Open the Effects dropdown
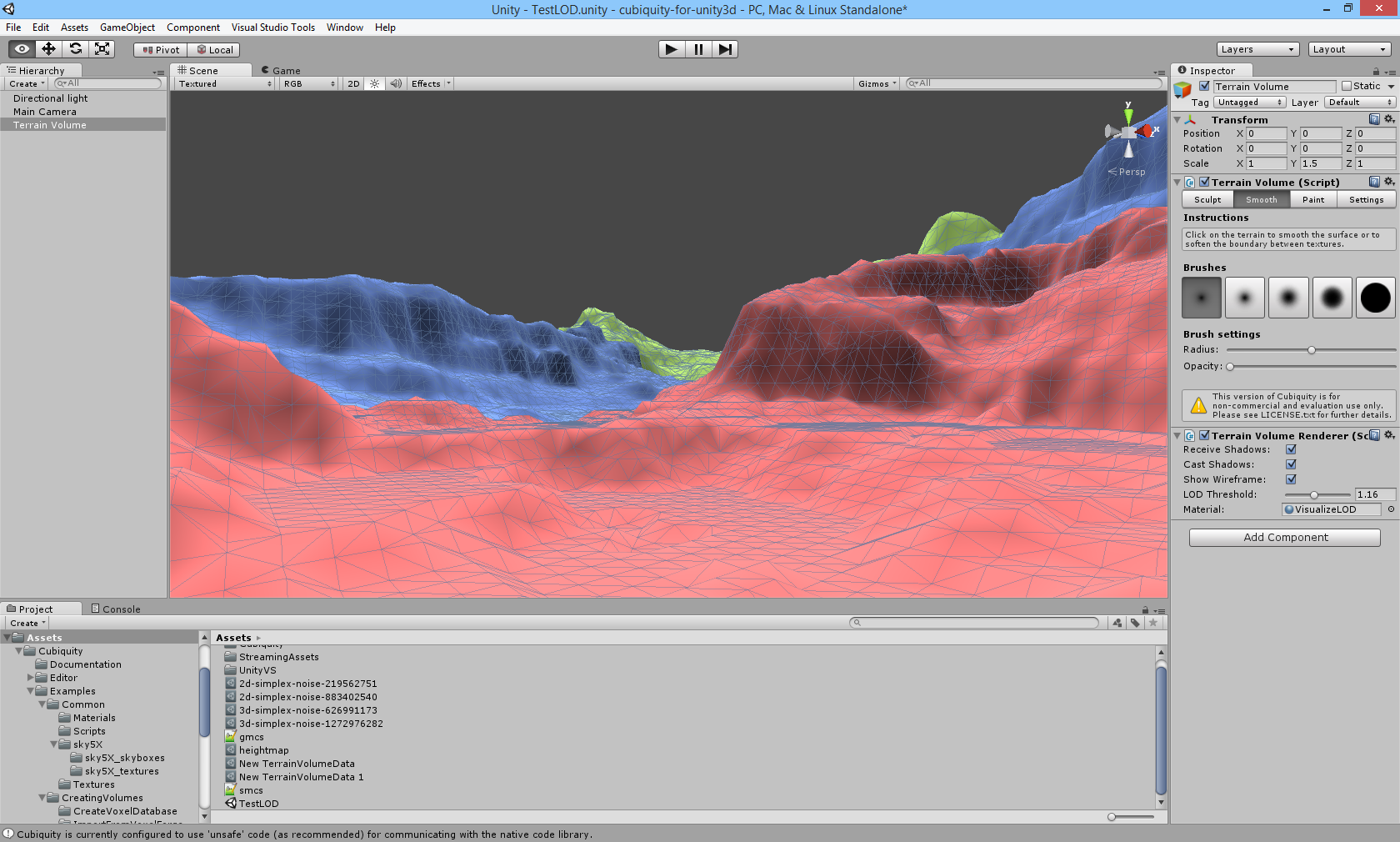 [x=431, y=83]
